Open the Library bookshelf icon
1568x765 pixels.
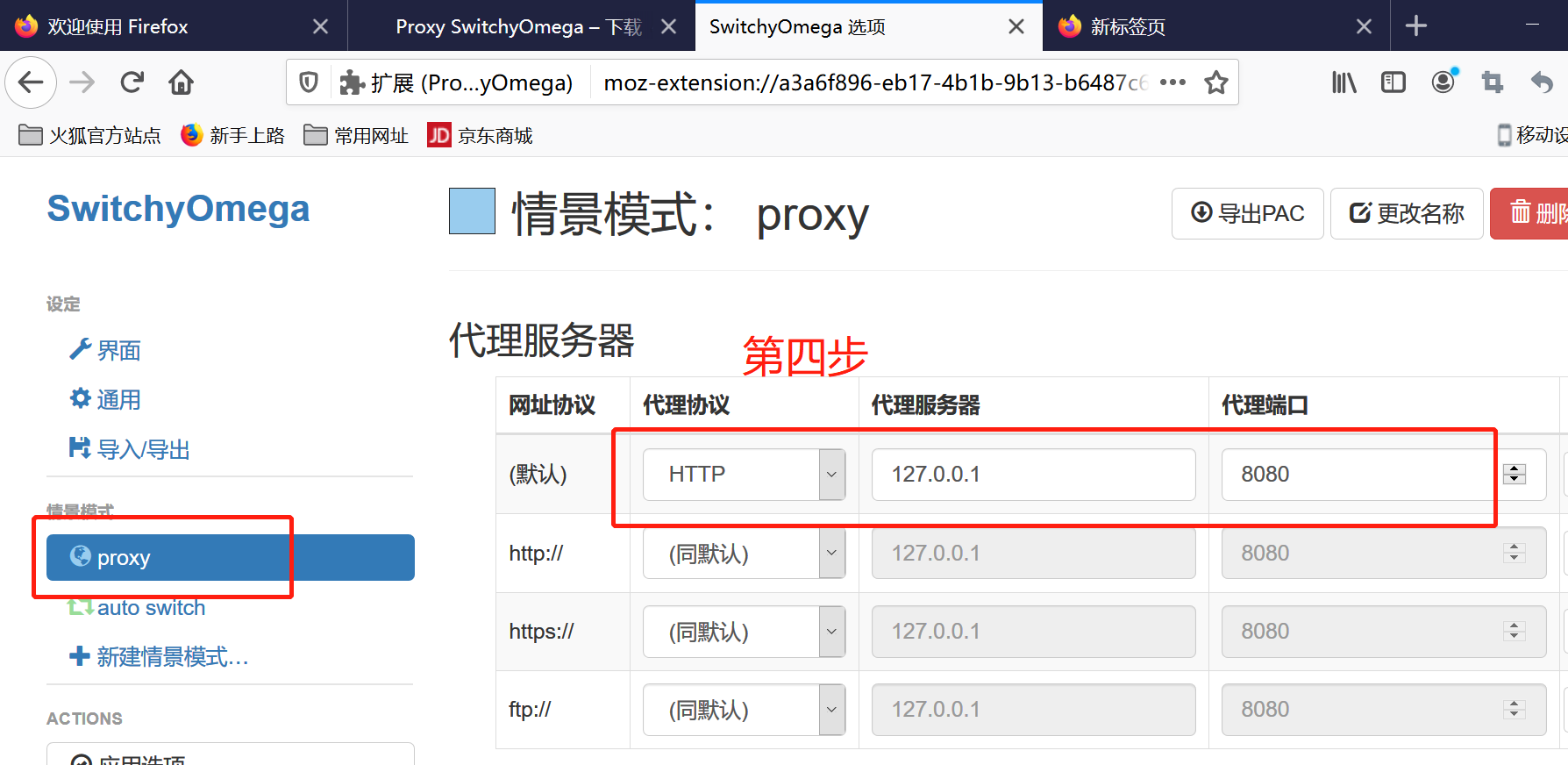pyautogui.click(x=1343, y=82)
